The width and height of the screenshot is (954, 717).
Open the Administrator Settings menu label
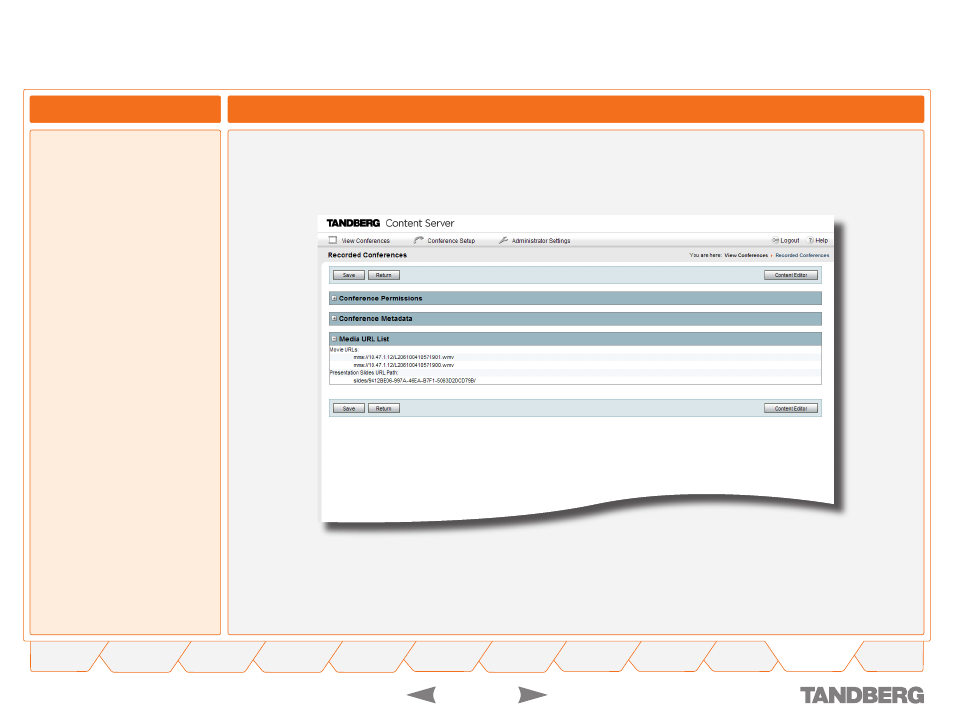click(x=541, y=241)
